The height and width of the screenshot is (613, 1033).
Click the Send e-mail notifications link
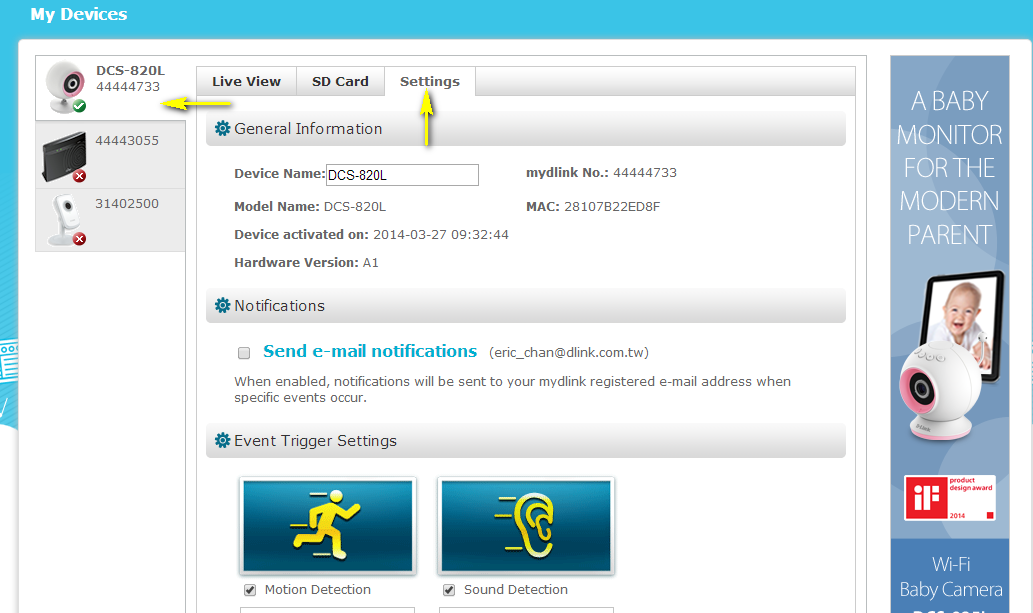(369, 351)
